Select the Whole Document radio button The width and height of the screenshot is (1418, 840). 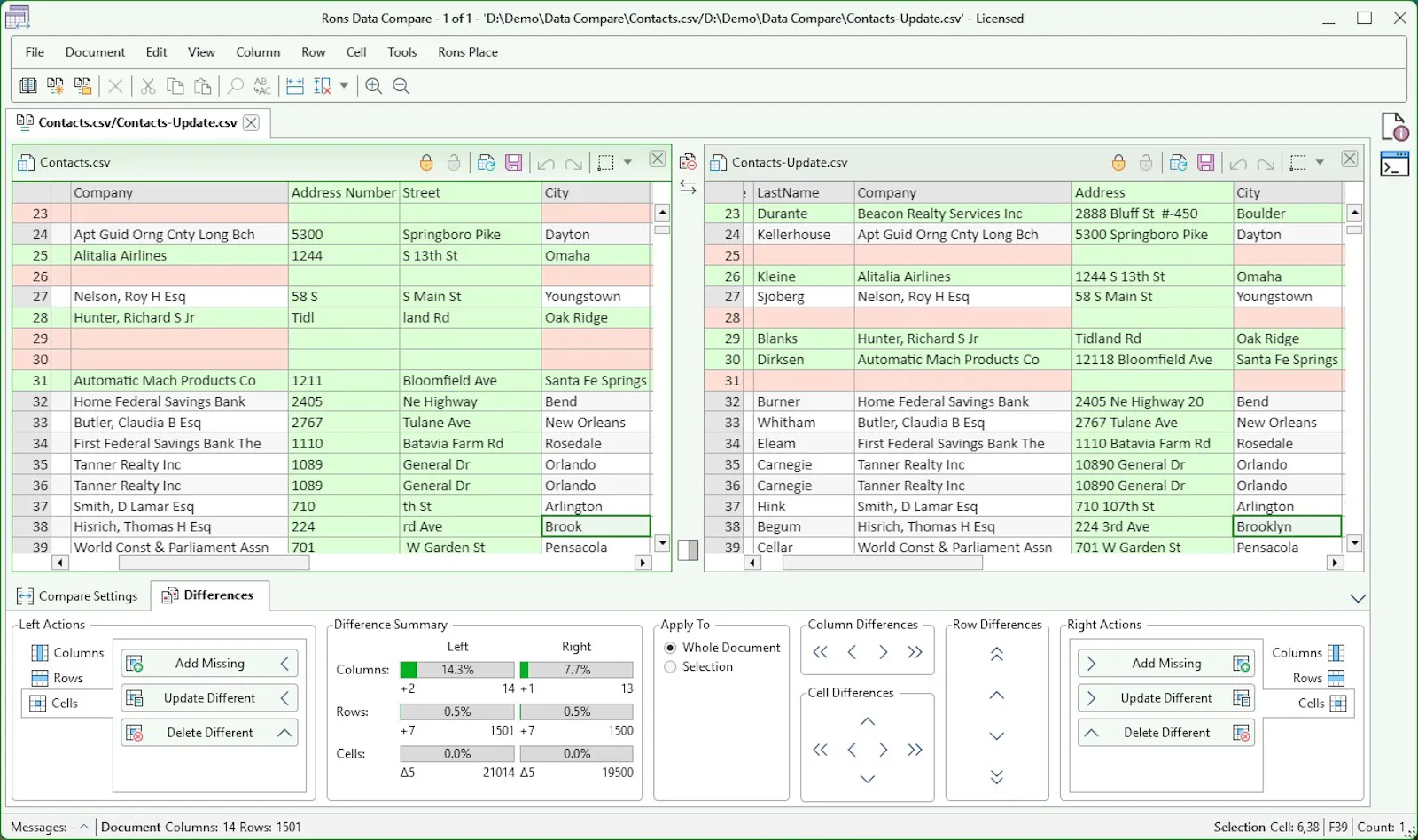click(x=670, y=648)
